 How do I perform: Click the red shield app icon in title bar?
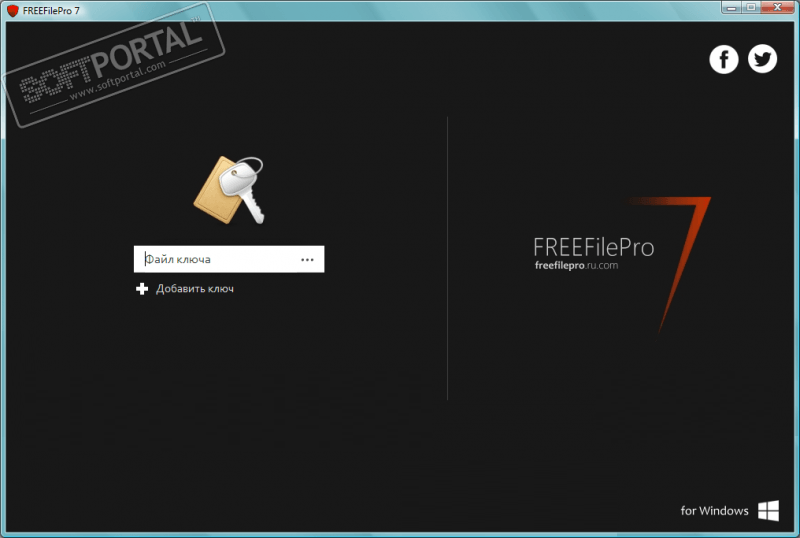point(13,11)
